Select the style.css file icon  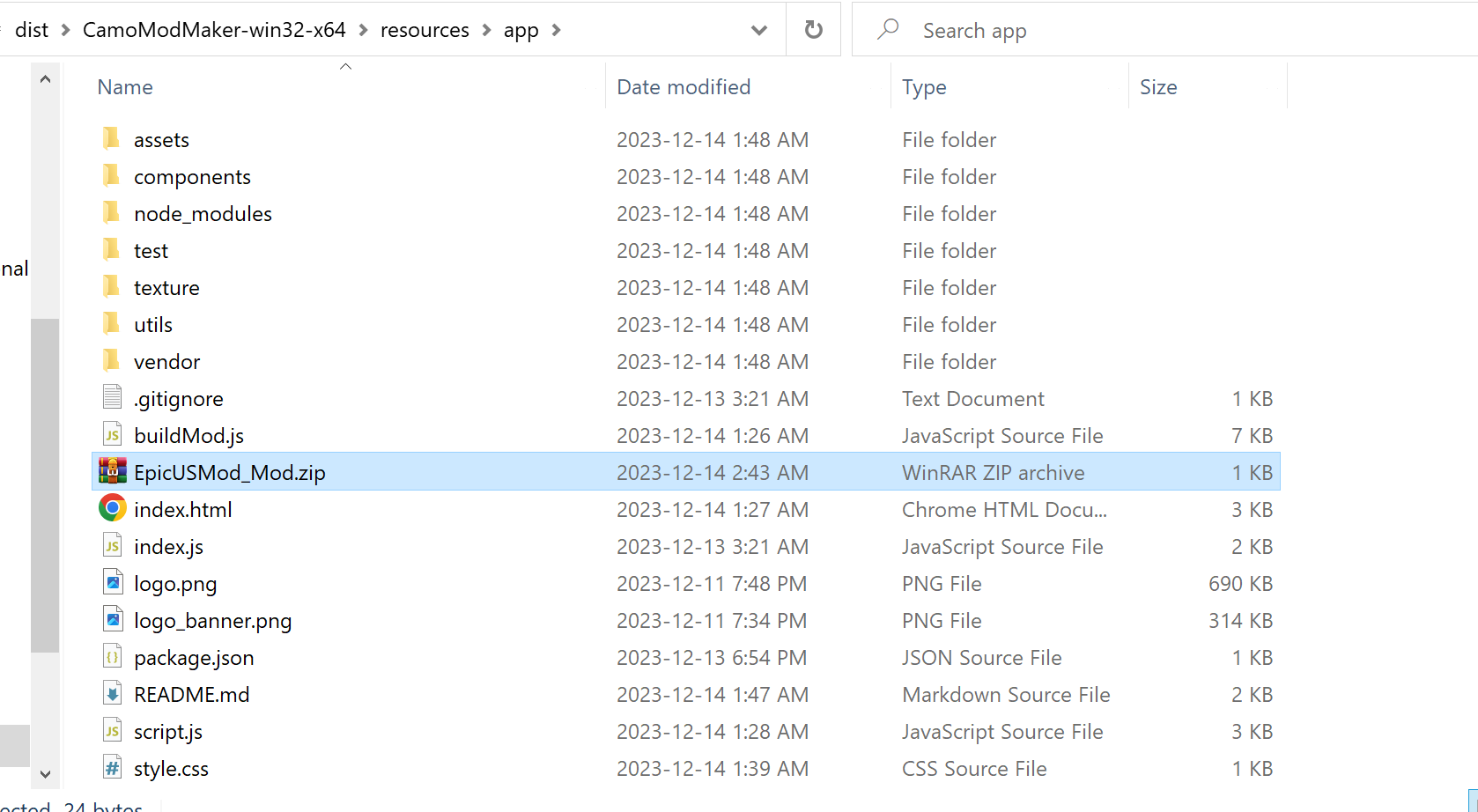pos(112,768)
